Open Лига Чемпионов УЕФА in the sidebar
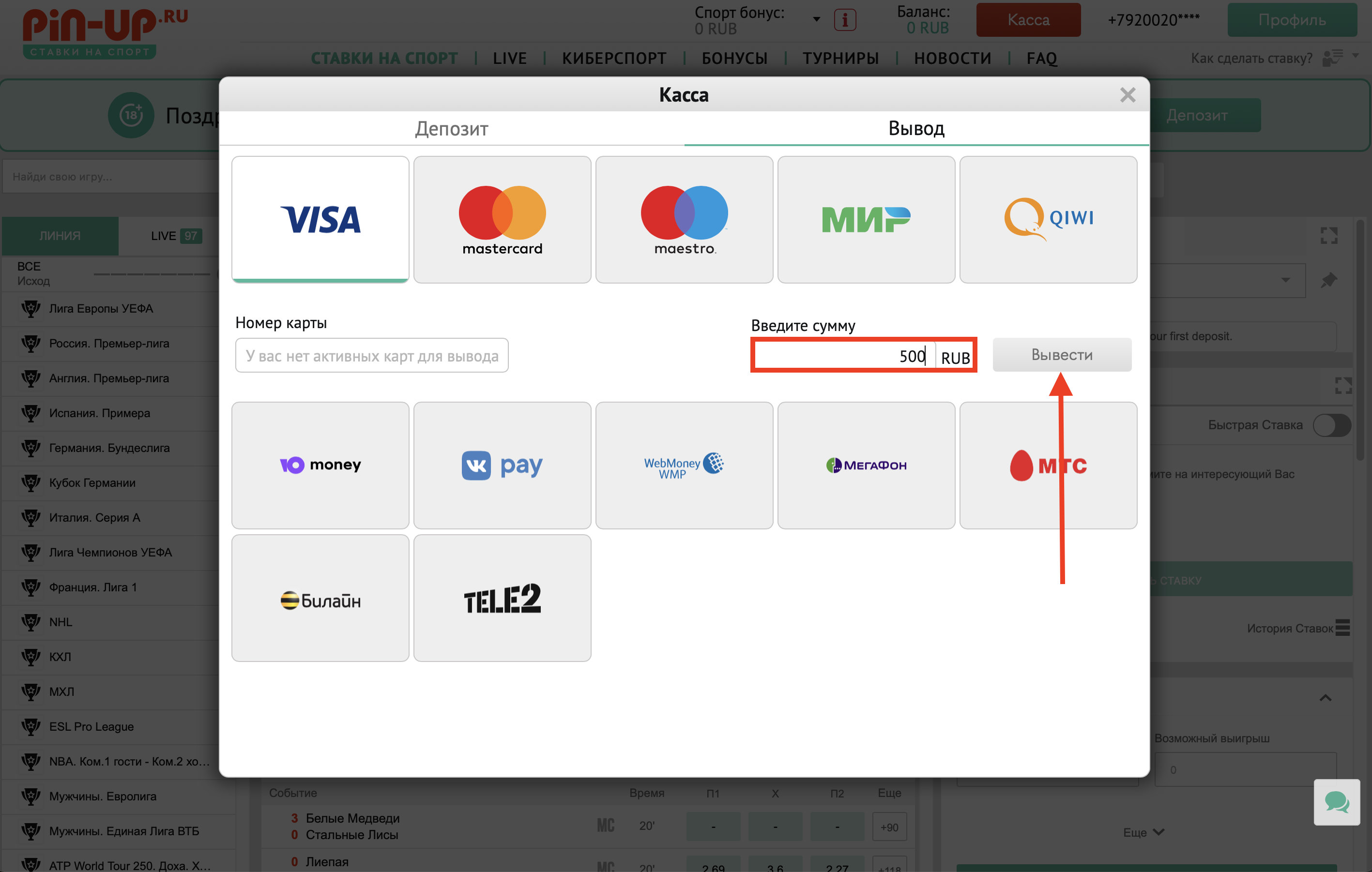Screen dimensions: 1372x872 [110, 553]
